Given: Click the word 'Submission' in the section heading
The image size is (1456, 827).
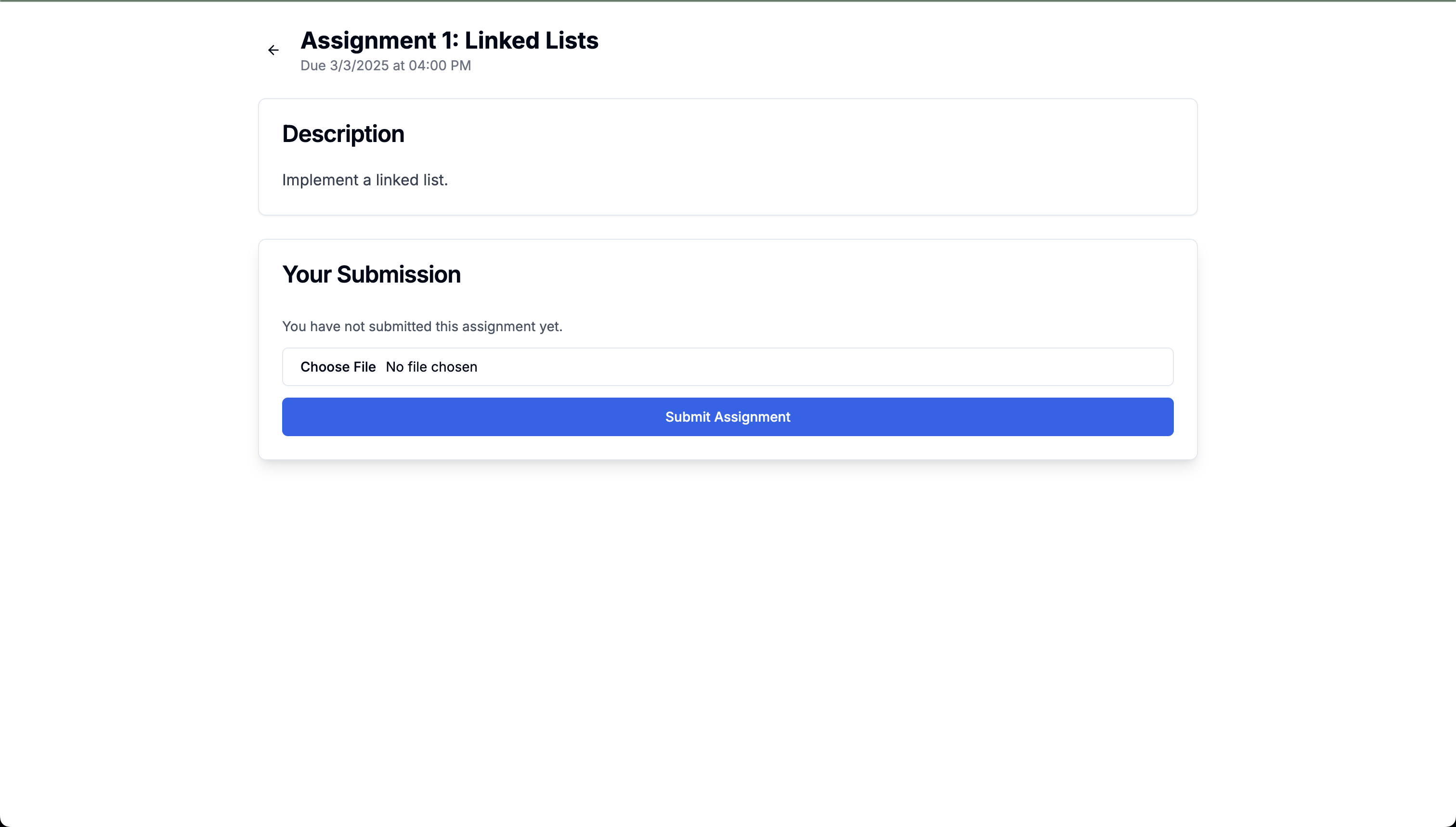Looking at the screenshot, I should pyautogui.click(x=398, y=274).
